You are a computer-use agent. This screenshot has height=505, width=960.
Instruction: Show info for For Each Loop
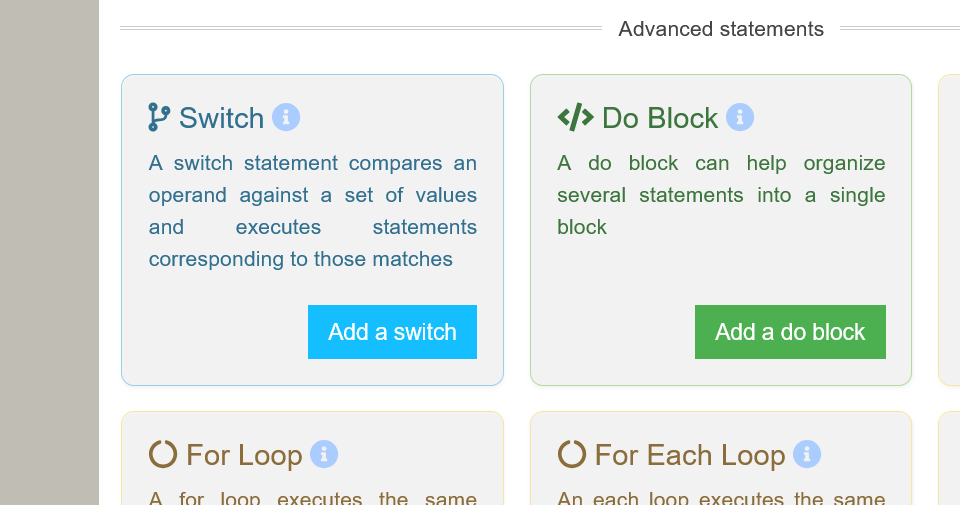pyautogui.click(x=807, y=455)
